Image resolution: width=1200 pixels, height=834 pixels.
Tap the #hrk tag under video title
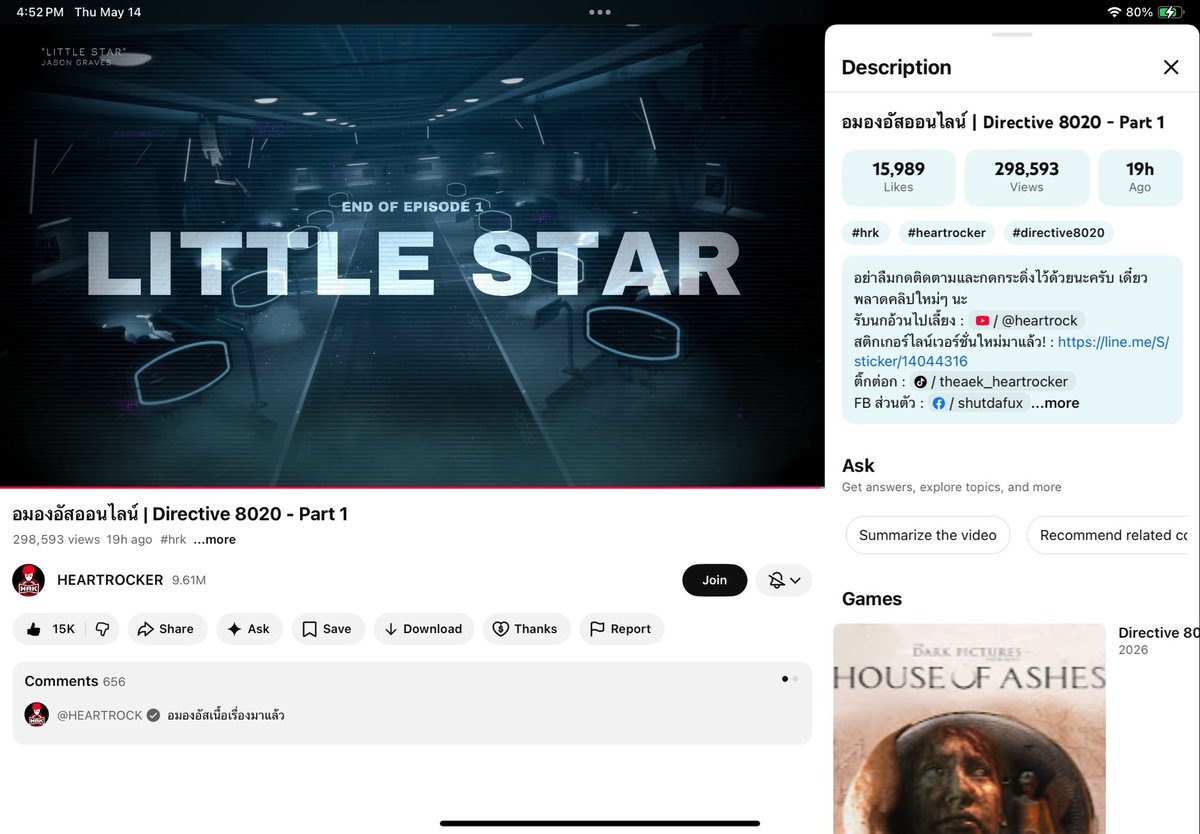173,539
